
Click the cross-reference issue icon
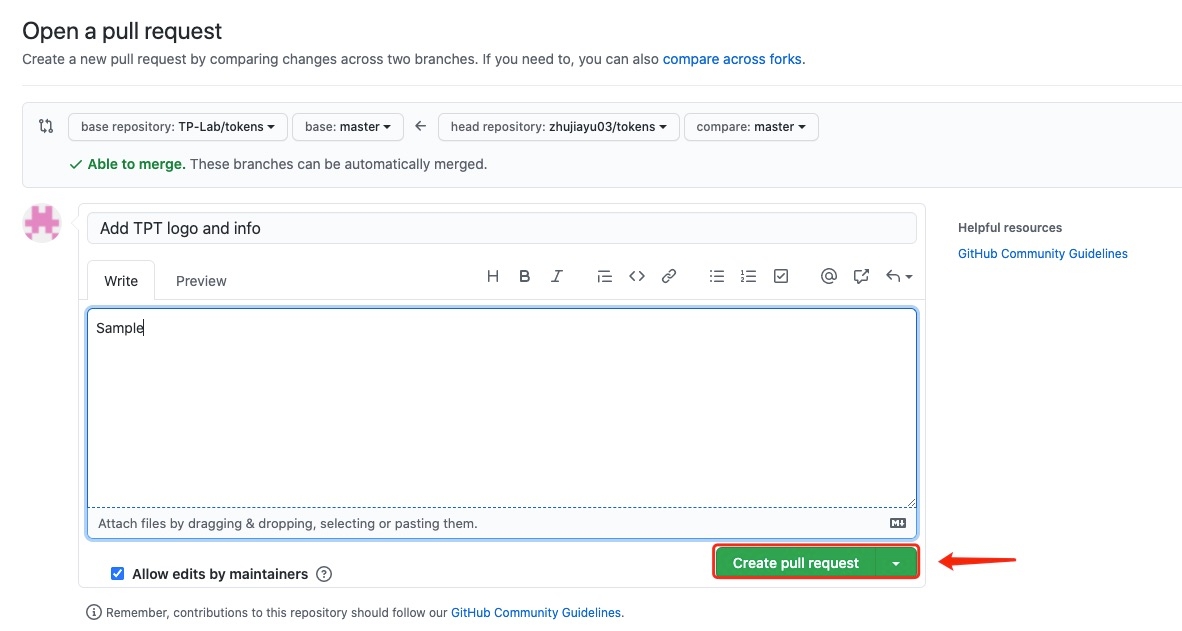click(861, 277)
